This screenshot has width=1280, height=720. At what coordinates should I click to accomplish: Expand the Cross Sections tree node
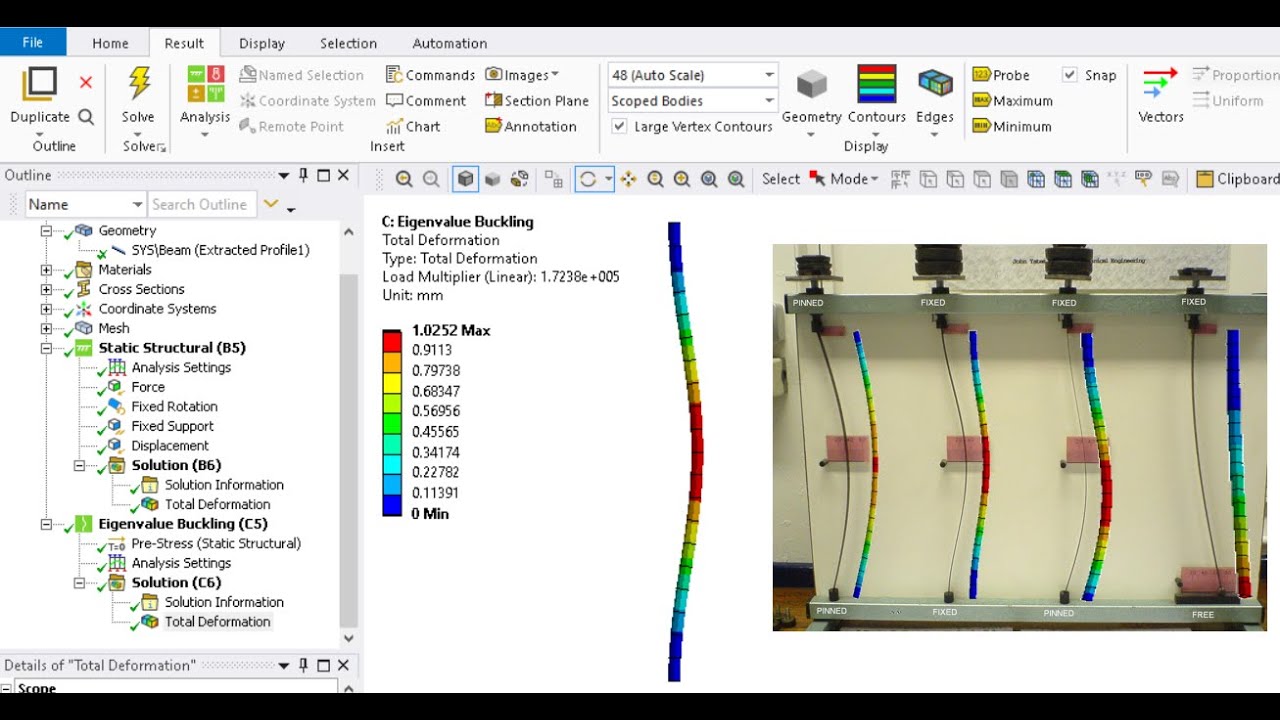tap(46, 289)
